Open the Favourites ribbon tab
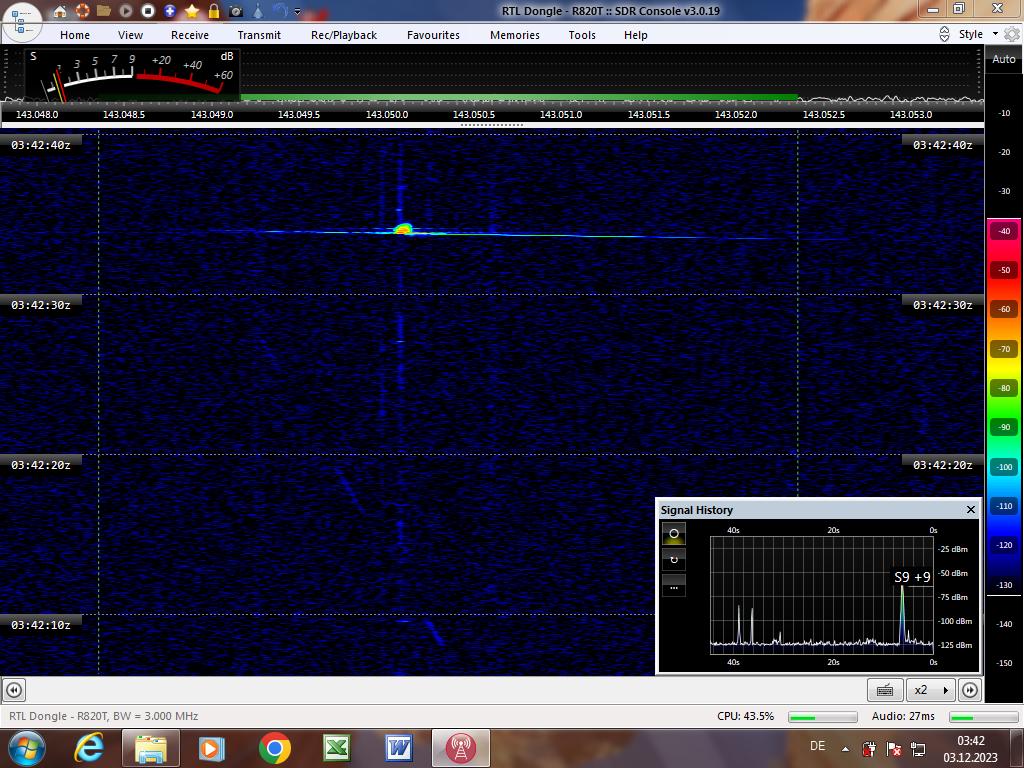 point(433,35)
